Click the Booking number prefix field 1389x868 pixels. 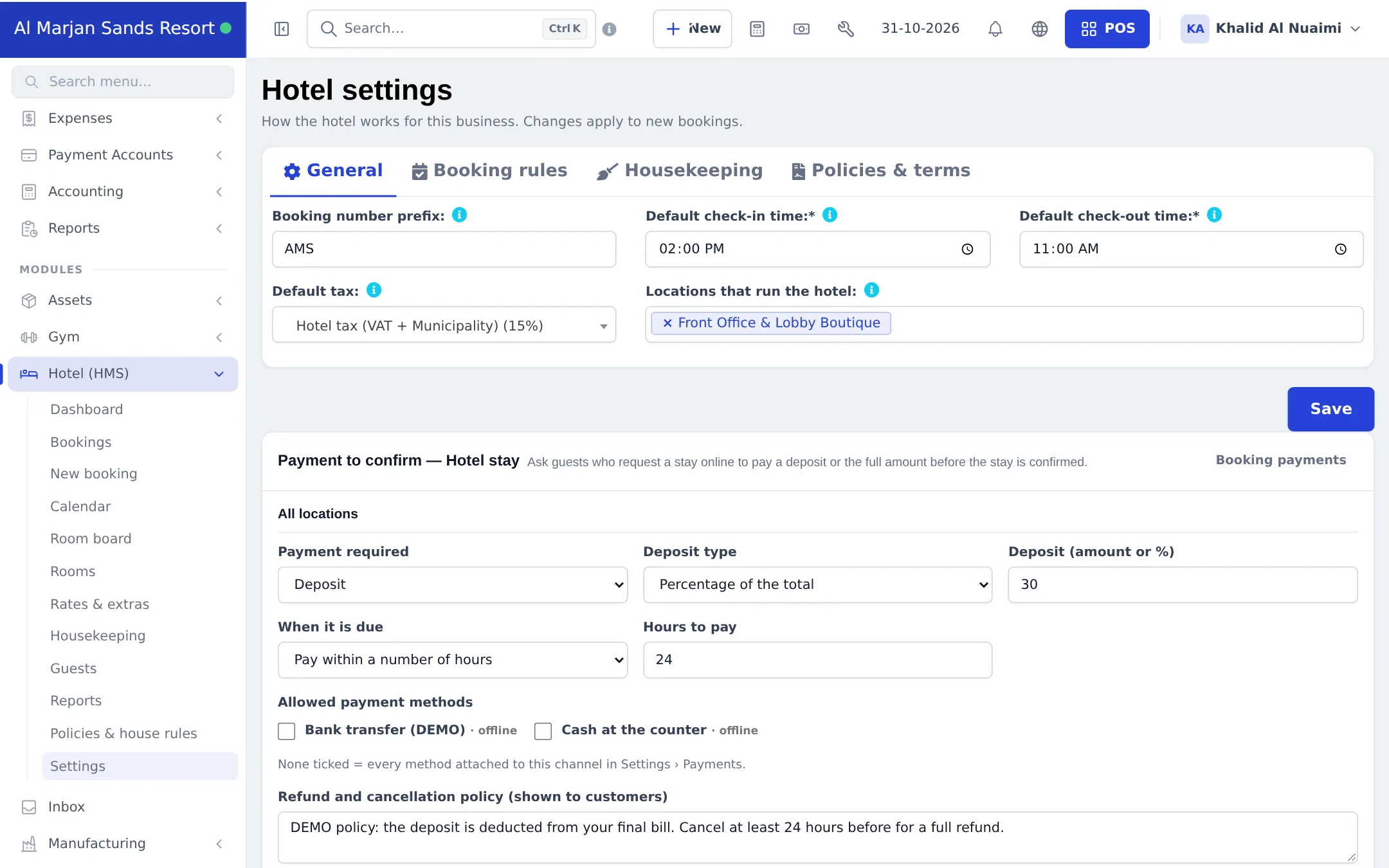444,249
